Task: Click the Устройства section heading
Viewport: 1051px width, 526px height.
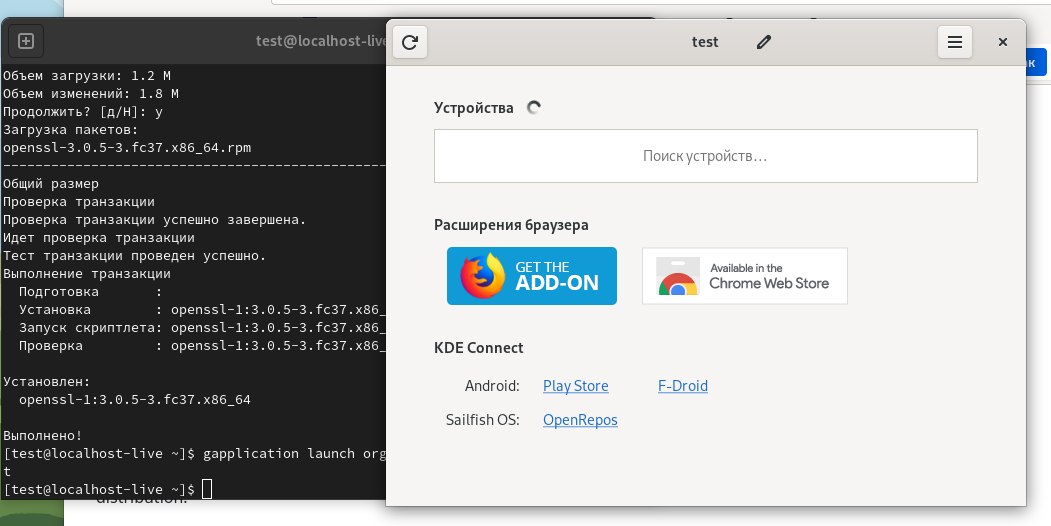Action: (x=473, y=108)
